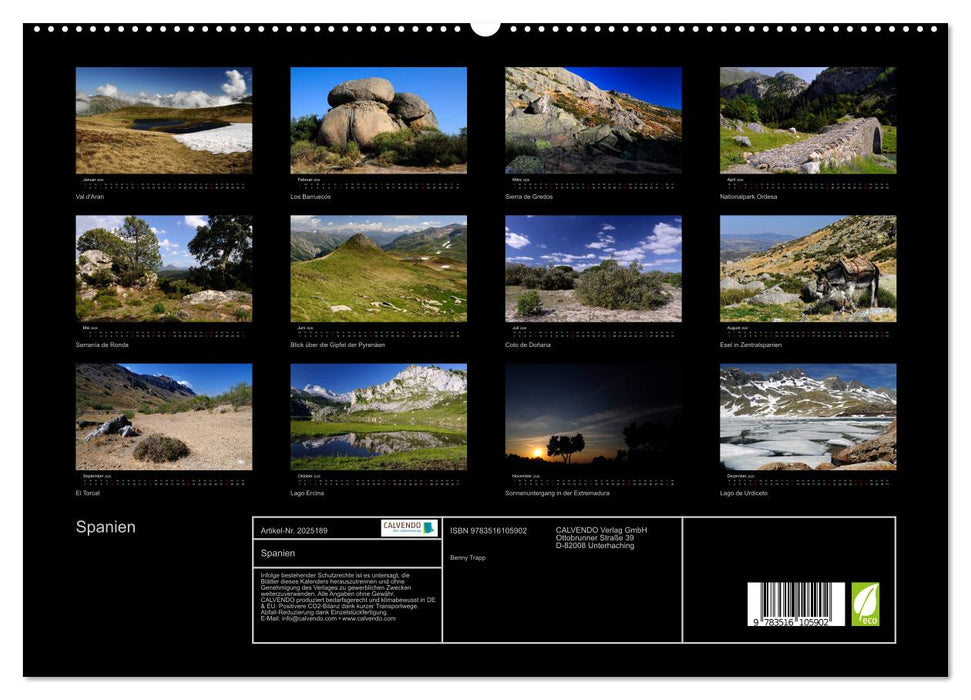Open the www.calvendo.com website link
This screenshot has width=971, height=700.
pos(370,621)
